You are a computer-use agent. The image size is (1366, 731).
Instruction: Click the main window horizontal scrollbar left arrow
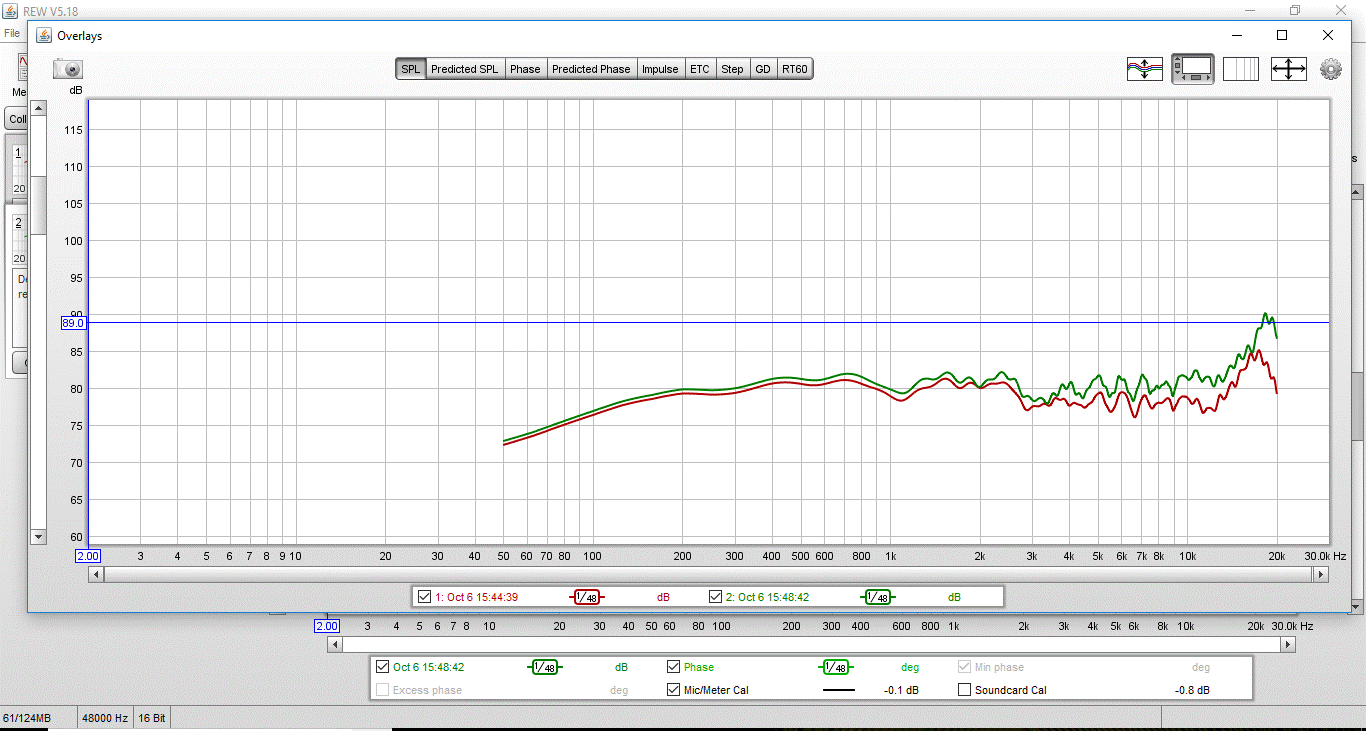tap(335, 645)
